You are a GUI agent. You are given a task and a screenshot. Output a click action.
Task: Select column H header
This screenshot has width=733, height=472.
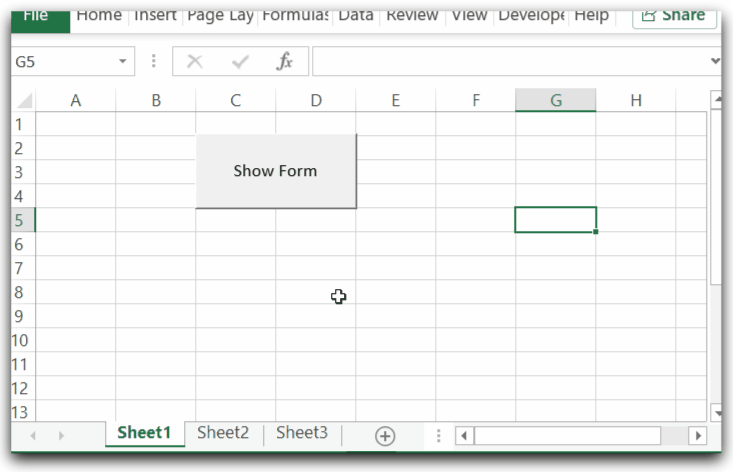click(x=636, y=100)
